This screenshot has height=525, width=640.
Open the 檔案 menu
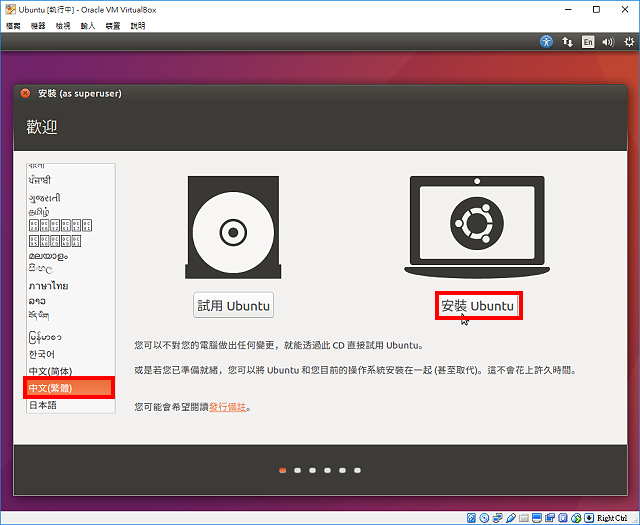coord(13,26)
